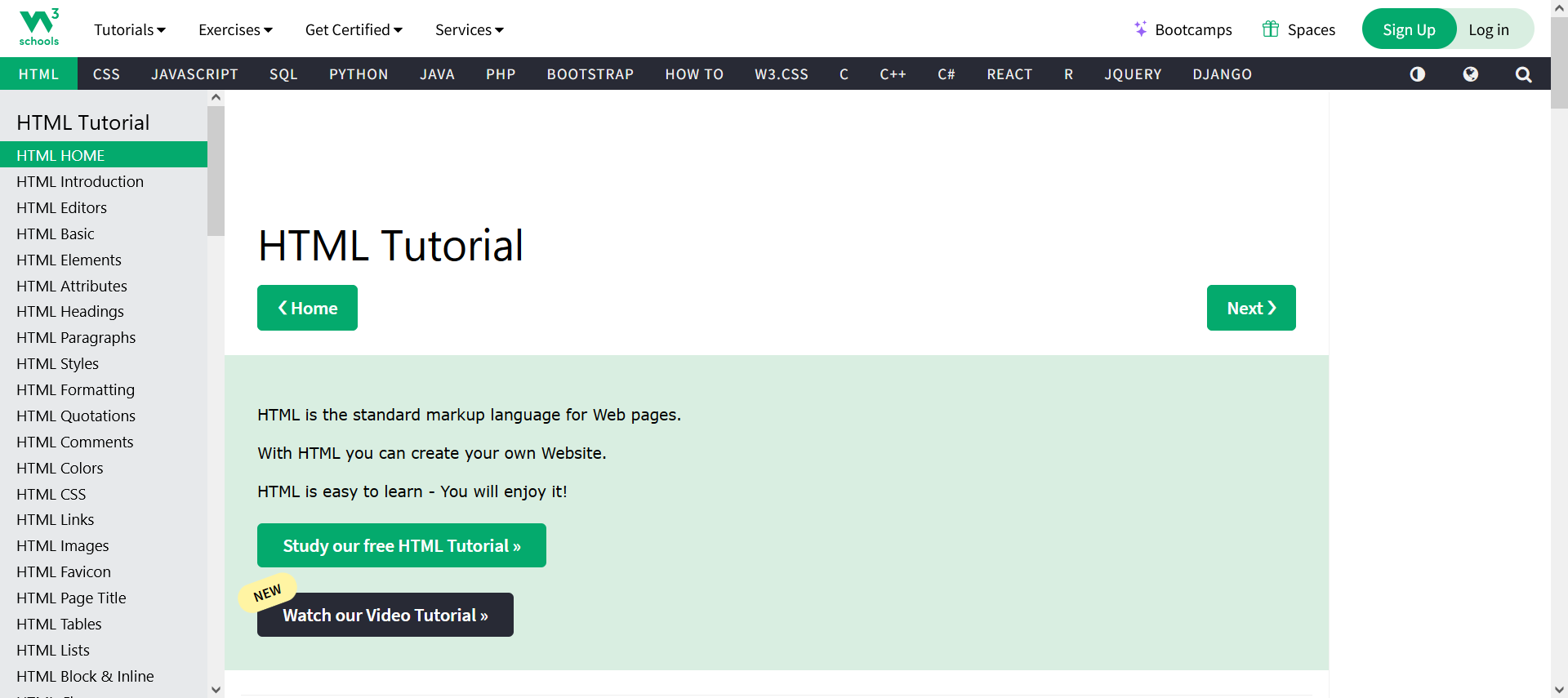Viewport: 1568px width, 698px height.
Task: Open HTML Comments in sidebar
Action: [x=104, y=442]
